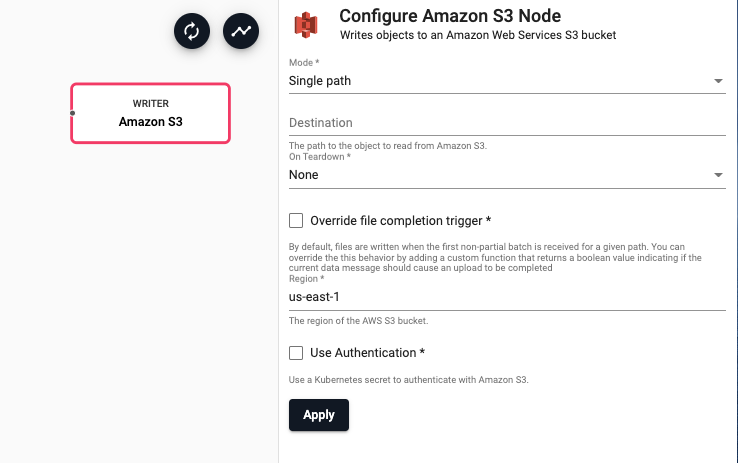The width and height of the screenshot is (738, 463).
Task: Click the circular refresh arrows button
Action: [x=192, y=31]
